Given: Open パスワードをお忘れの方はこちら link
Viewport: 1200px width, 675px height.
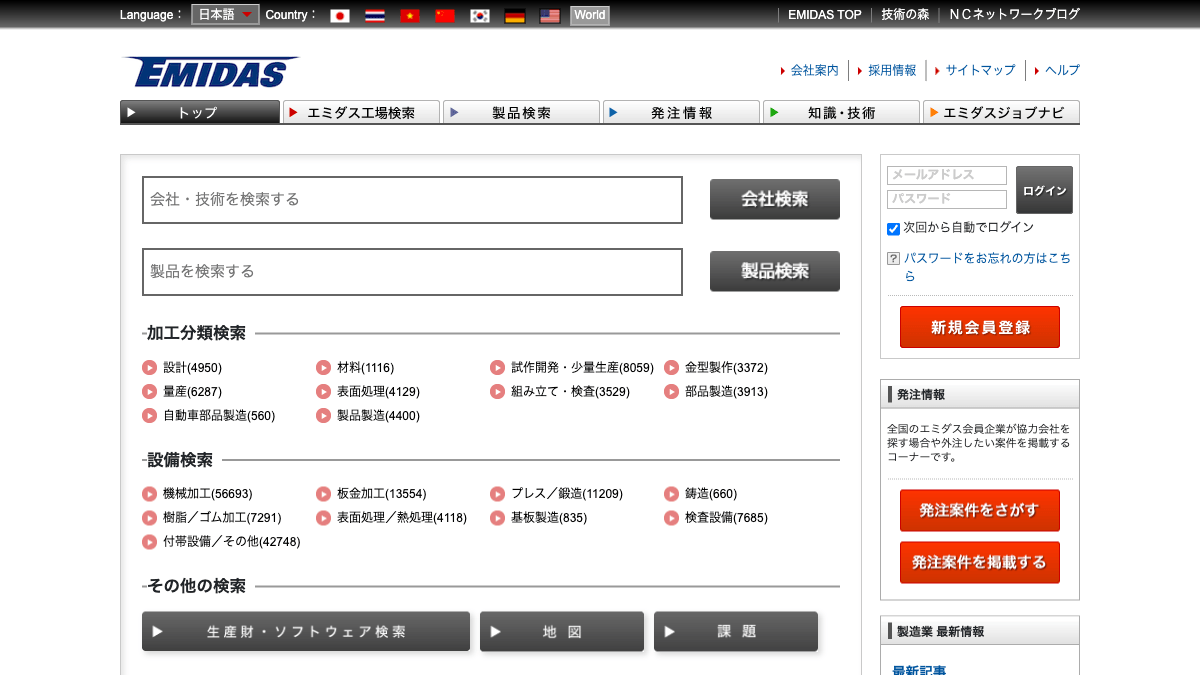Looking at the screenshot, I should (x=987, y=267).
